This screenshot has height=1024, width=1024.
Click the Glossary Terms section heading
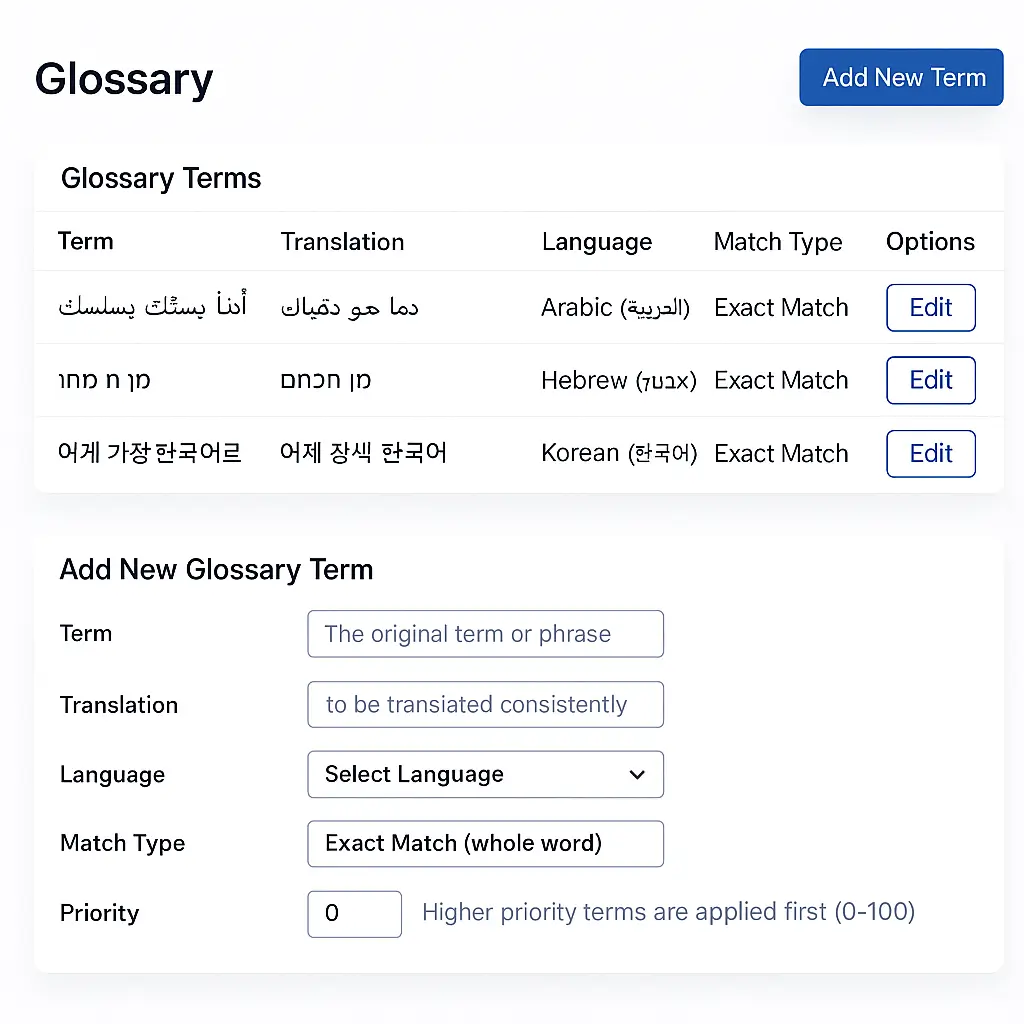[x=161, y=178]
